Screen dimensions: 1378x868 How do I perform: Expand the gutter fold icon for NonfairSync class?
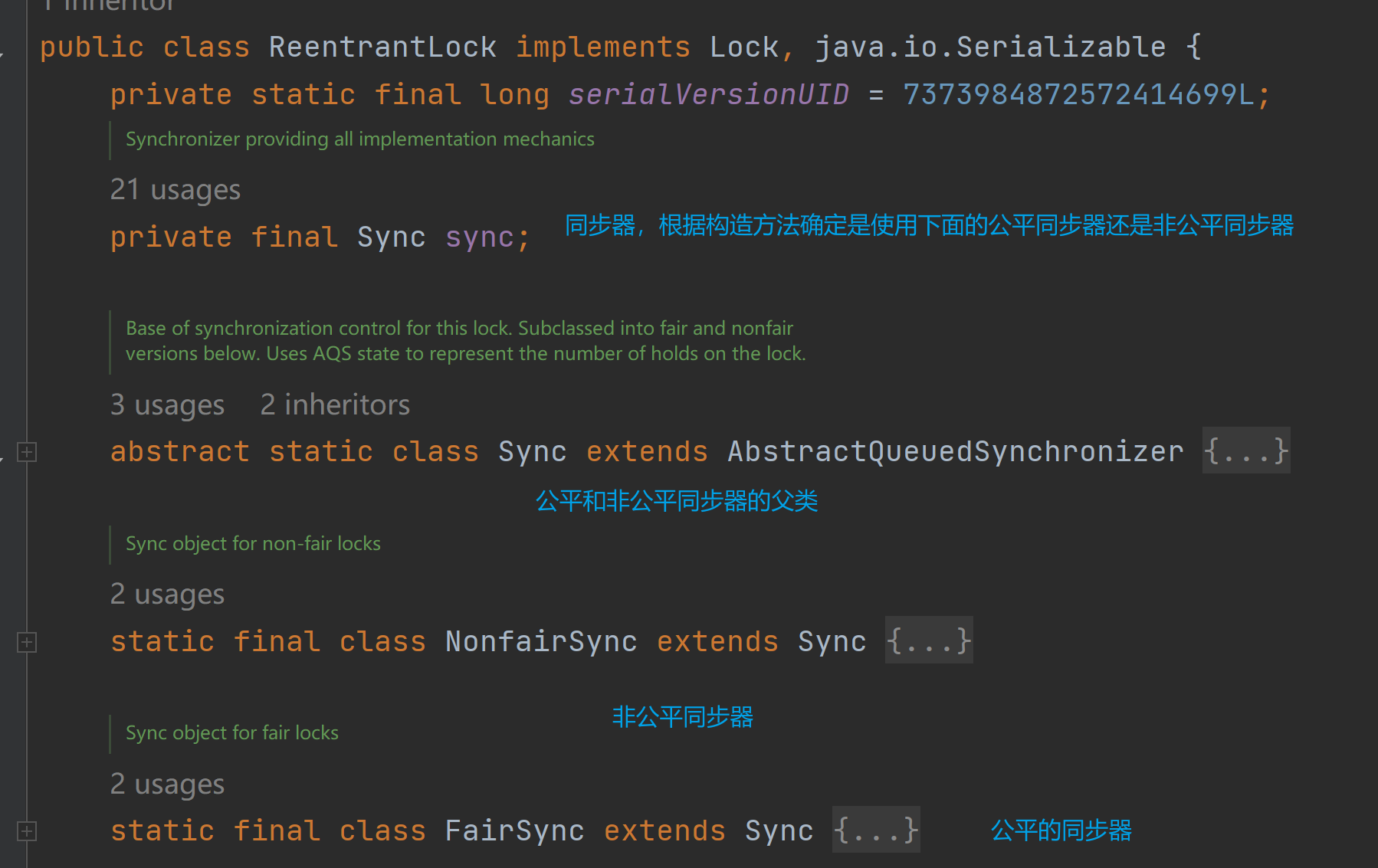coord(27,642)
